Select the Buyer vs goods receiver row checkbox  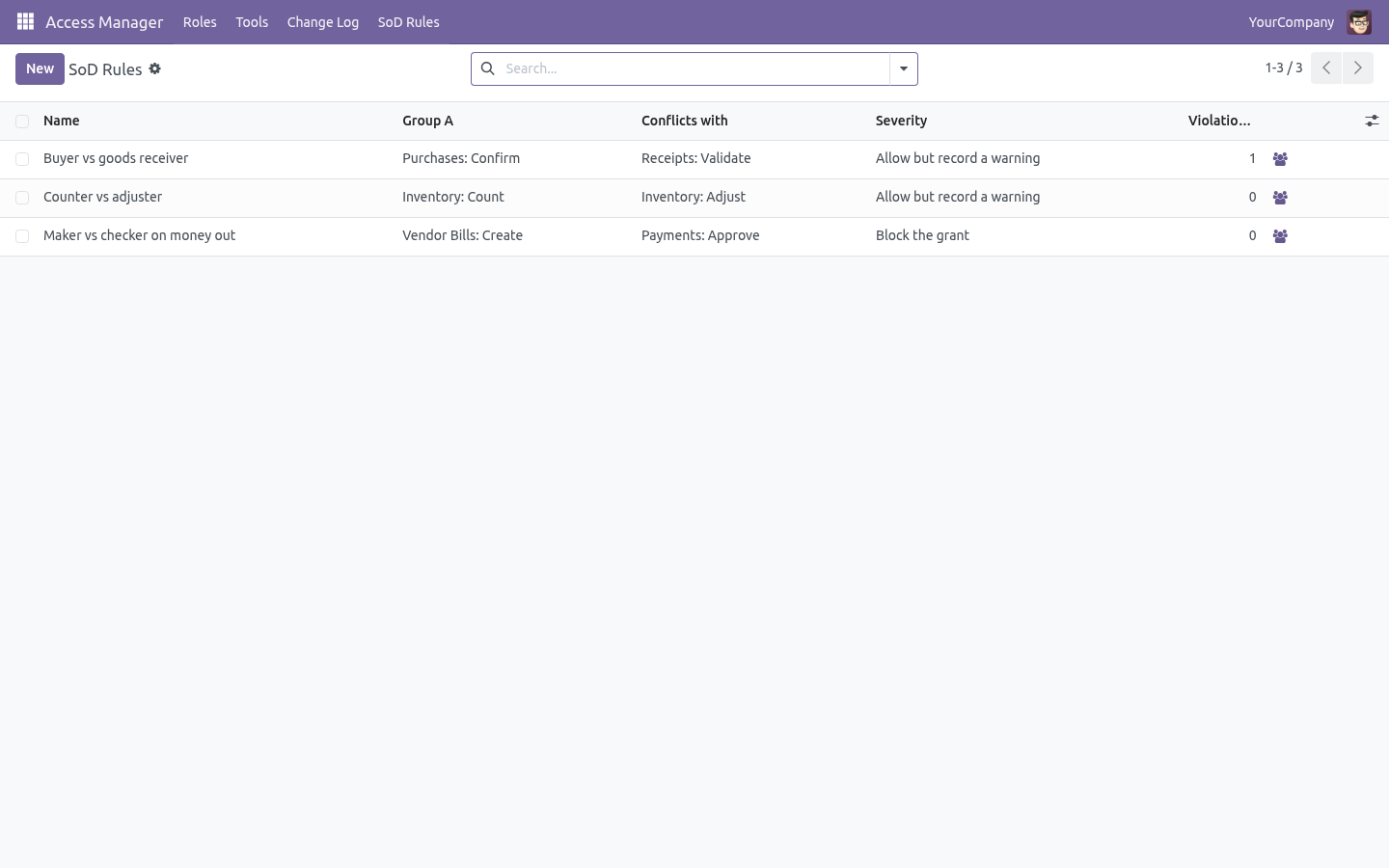pos(22,159)
